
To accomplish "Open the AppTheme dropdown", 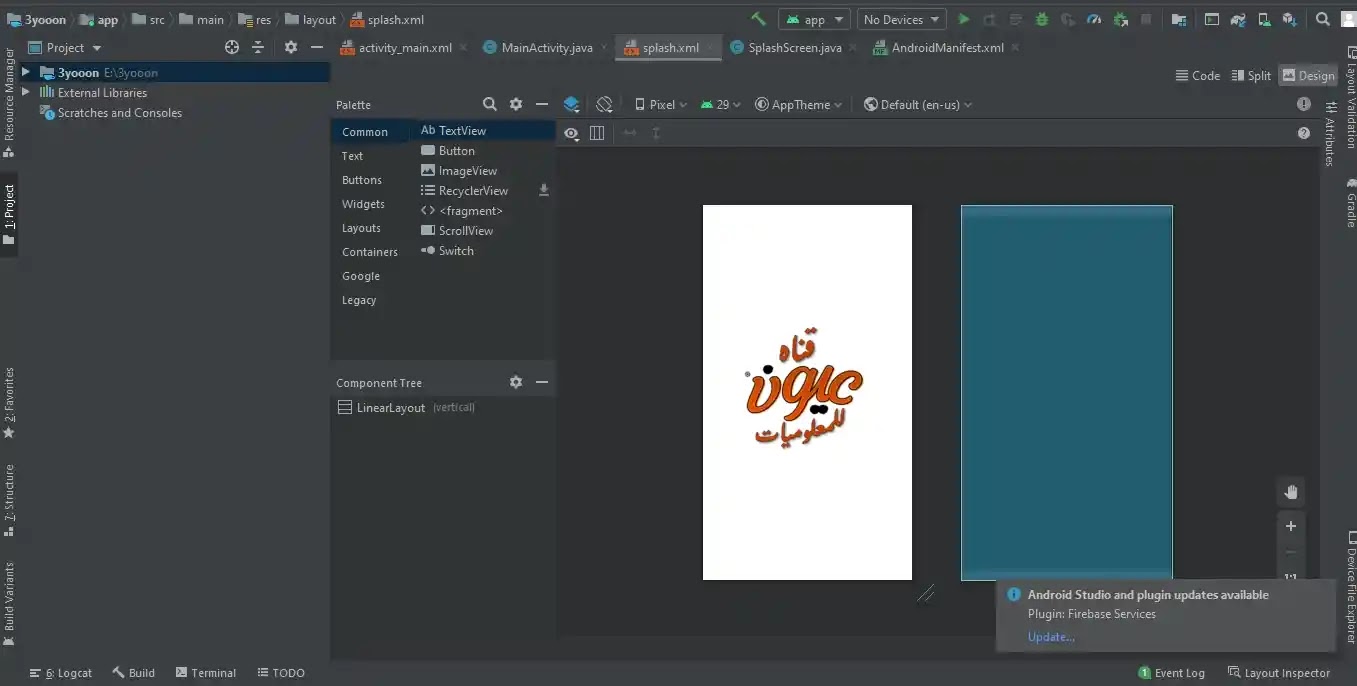I will pos(798,104).
